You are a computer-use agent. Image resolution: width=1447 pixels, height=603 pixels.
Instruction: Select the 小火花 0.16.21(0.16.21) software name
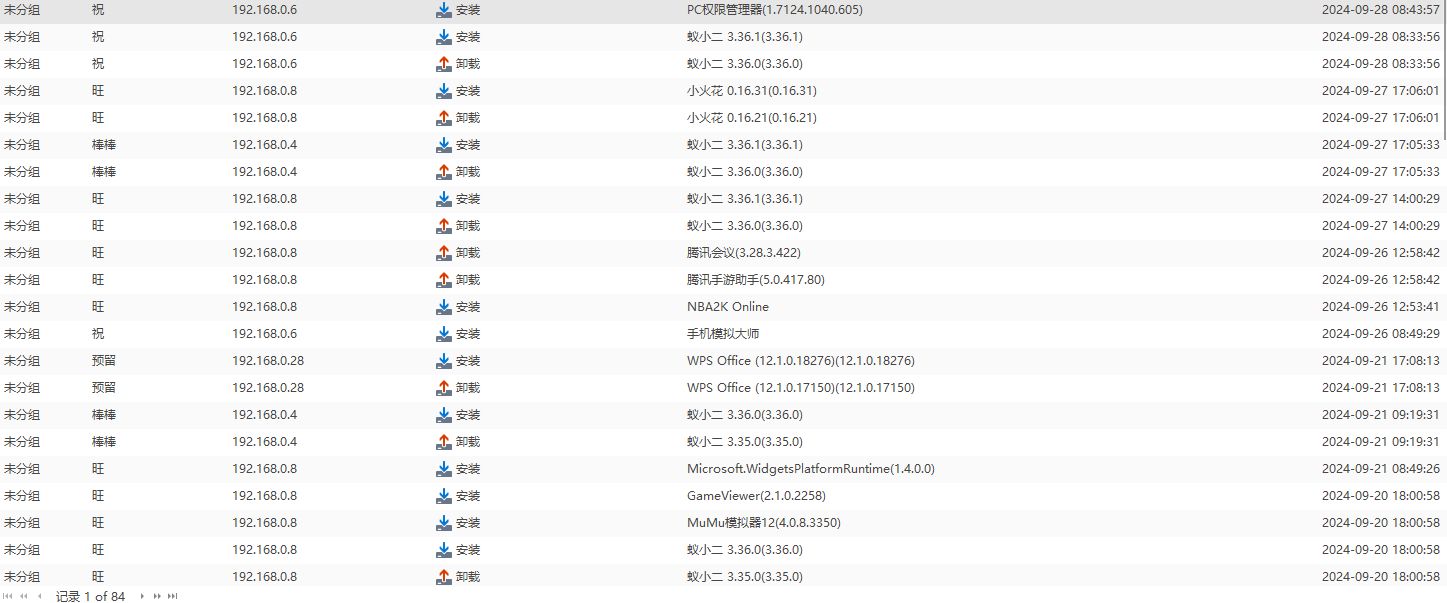click(x=752, y=118)
